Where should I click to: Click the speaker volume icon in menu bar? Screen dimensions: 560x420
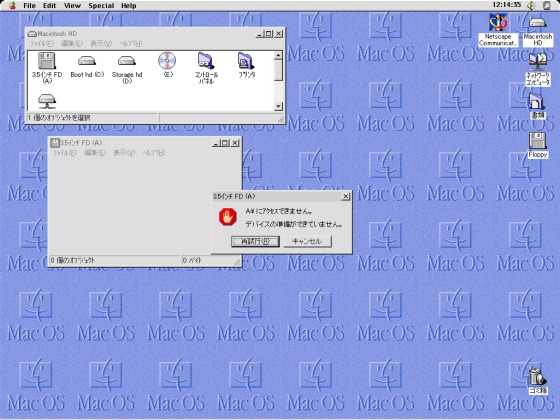(532, 5)
